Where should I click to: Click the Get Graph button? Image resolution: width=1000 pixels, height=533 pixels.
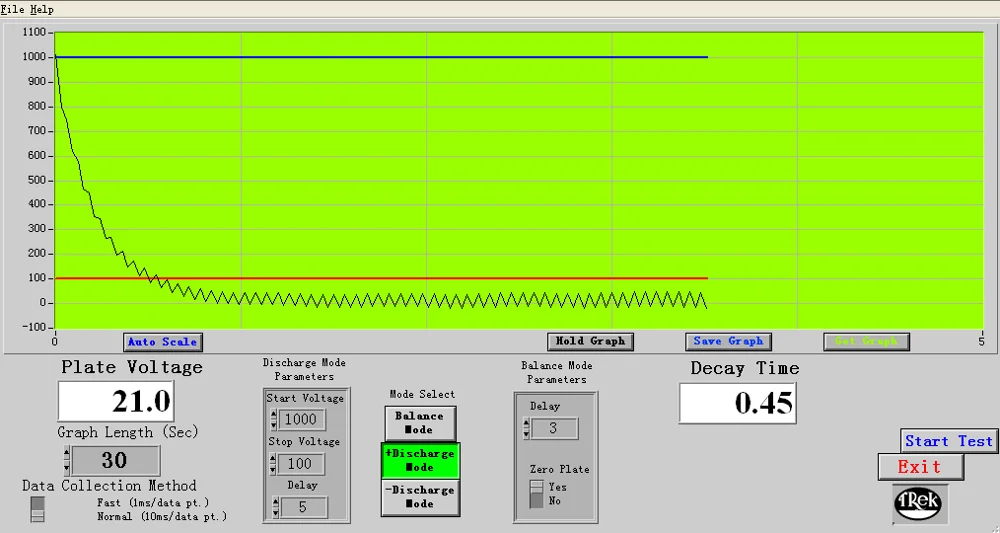click(866, 341)
